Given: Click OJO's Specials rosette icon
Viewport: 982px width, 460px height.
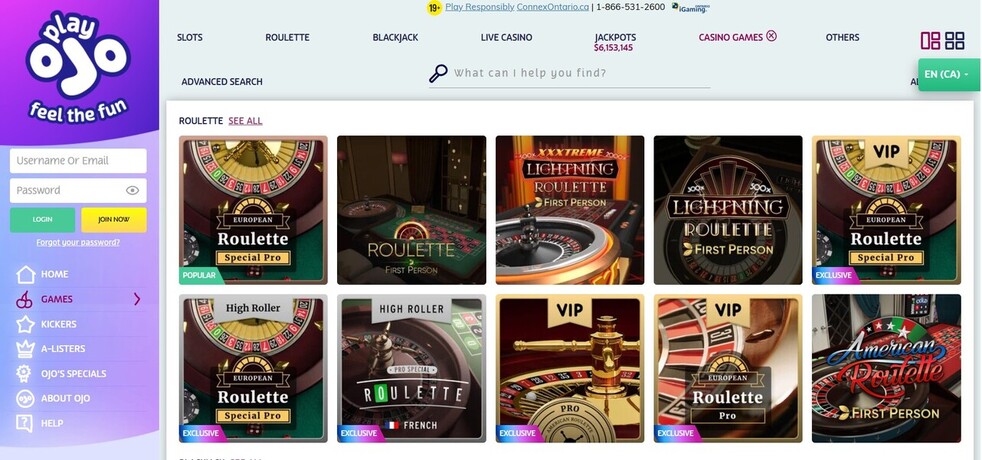Looking at the screenshot, I should point(25,374).
